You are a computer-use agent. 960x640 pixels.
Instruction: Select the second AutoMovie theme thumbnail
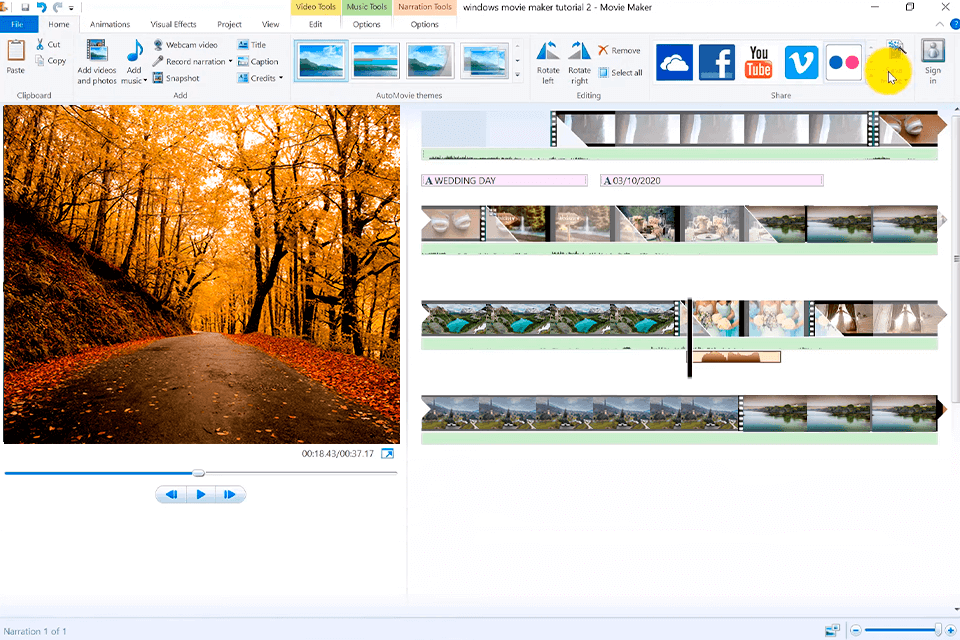point(375,61)
